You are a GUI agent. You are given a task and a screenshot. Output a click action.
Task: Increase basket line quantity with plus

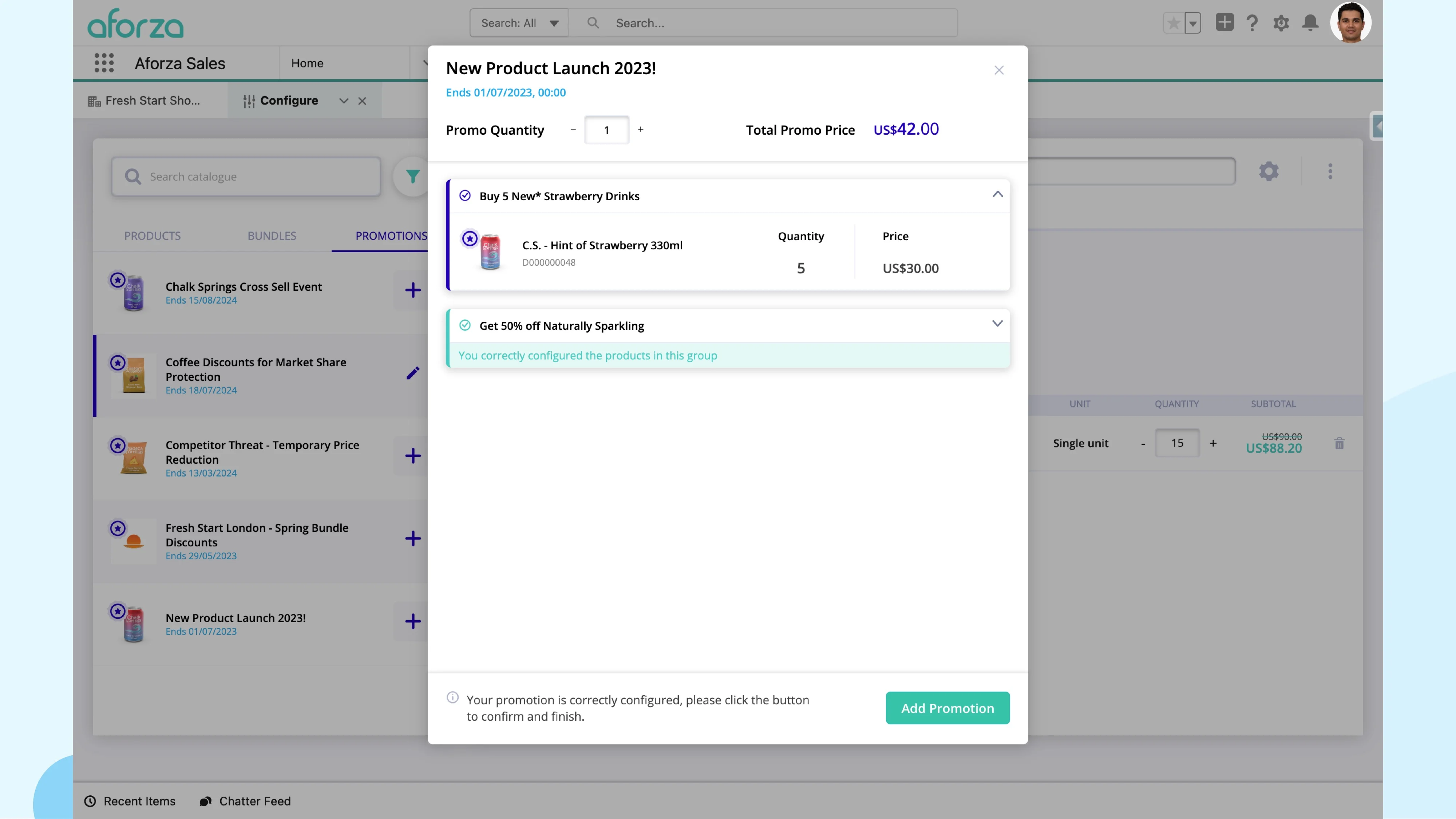pos(1213,444)
